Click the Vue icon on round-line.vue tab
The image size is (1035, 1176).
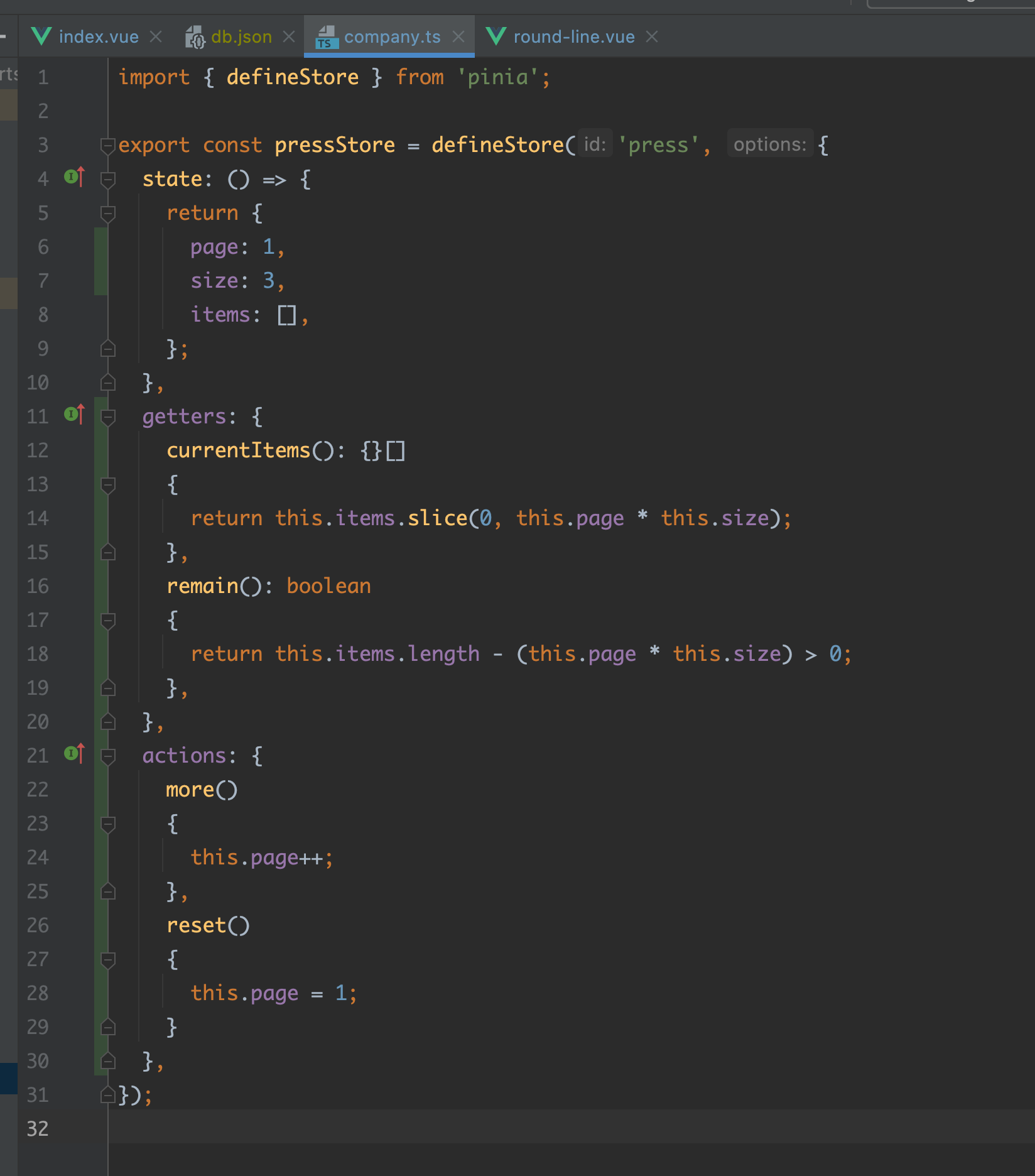click(x=496, y=36)
